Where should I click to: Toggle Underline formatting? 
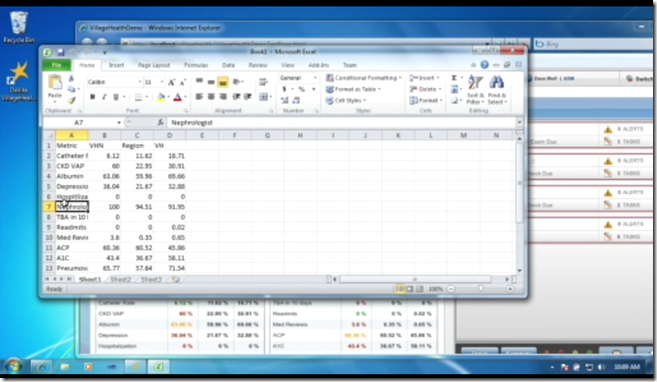tap(116, 97)
